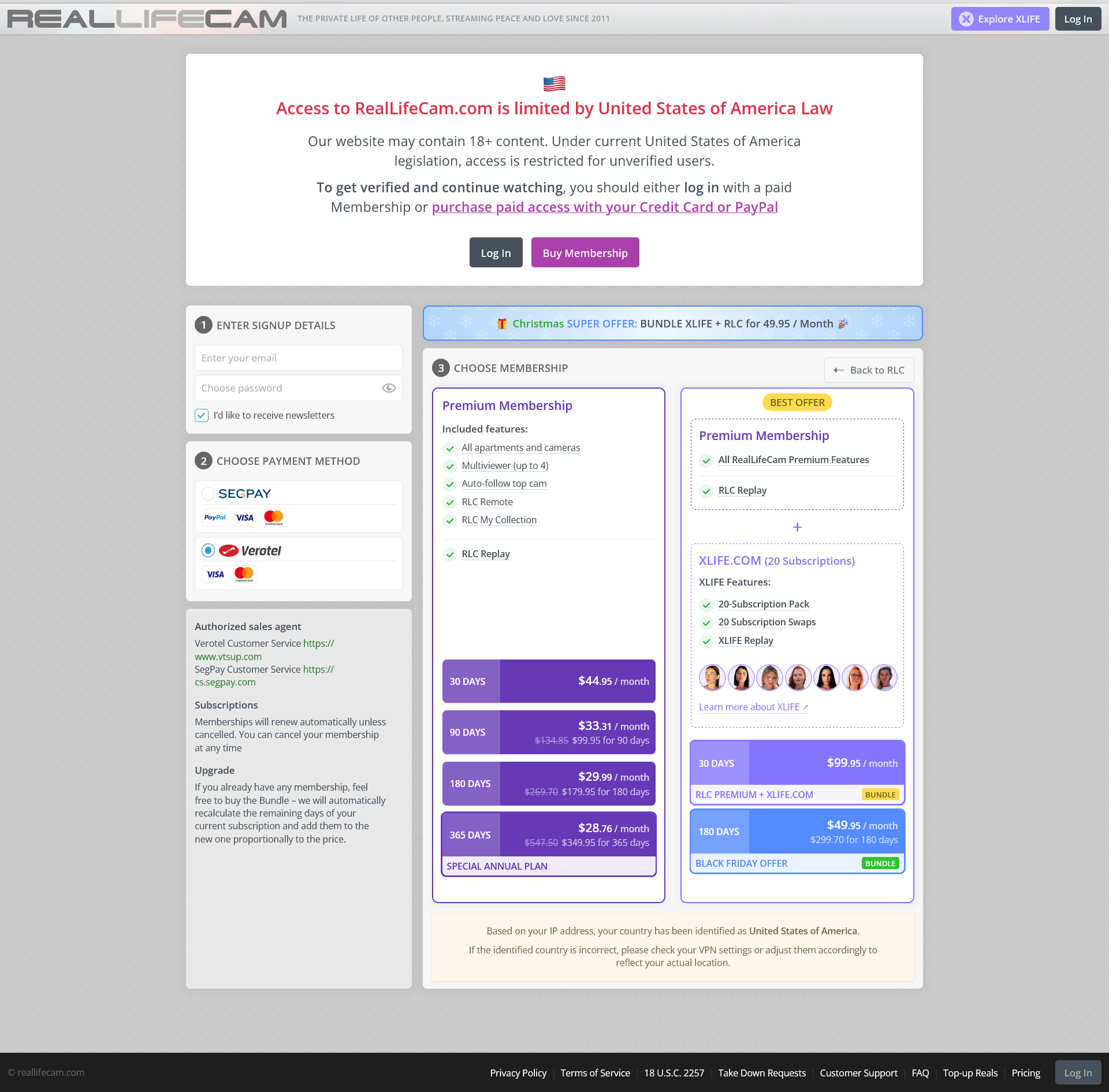Click the RealLifeCam logo
Viewport: 1109px width, 1092px height.
(147, 19)
